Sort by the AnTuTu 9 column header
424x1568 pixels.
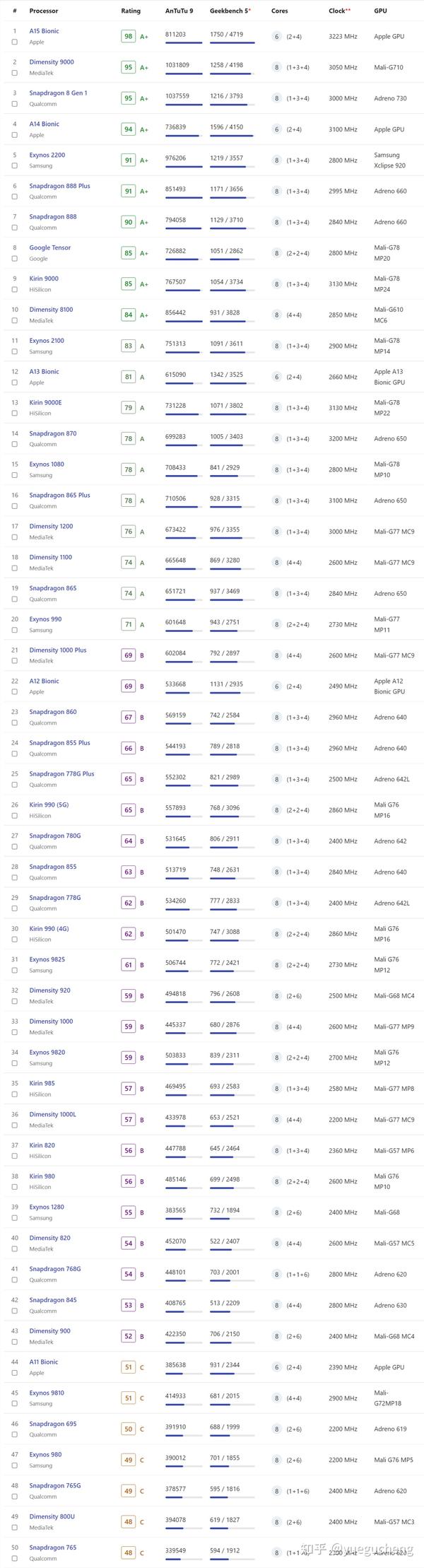tap(179, 11)
